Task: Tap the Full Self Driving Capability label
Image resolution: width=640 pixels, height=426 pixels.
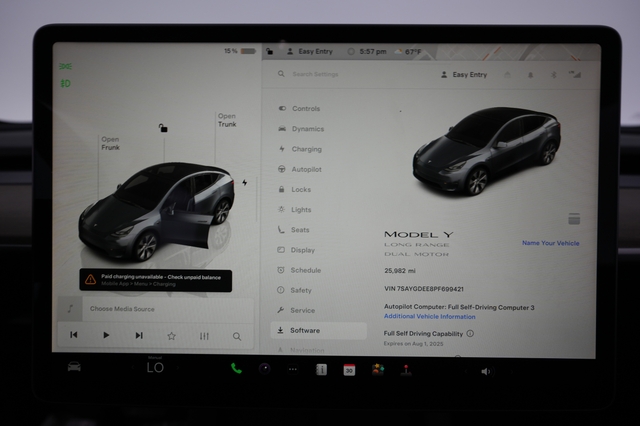Action: point(423,333)
